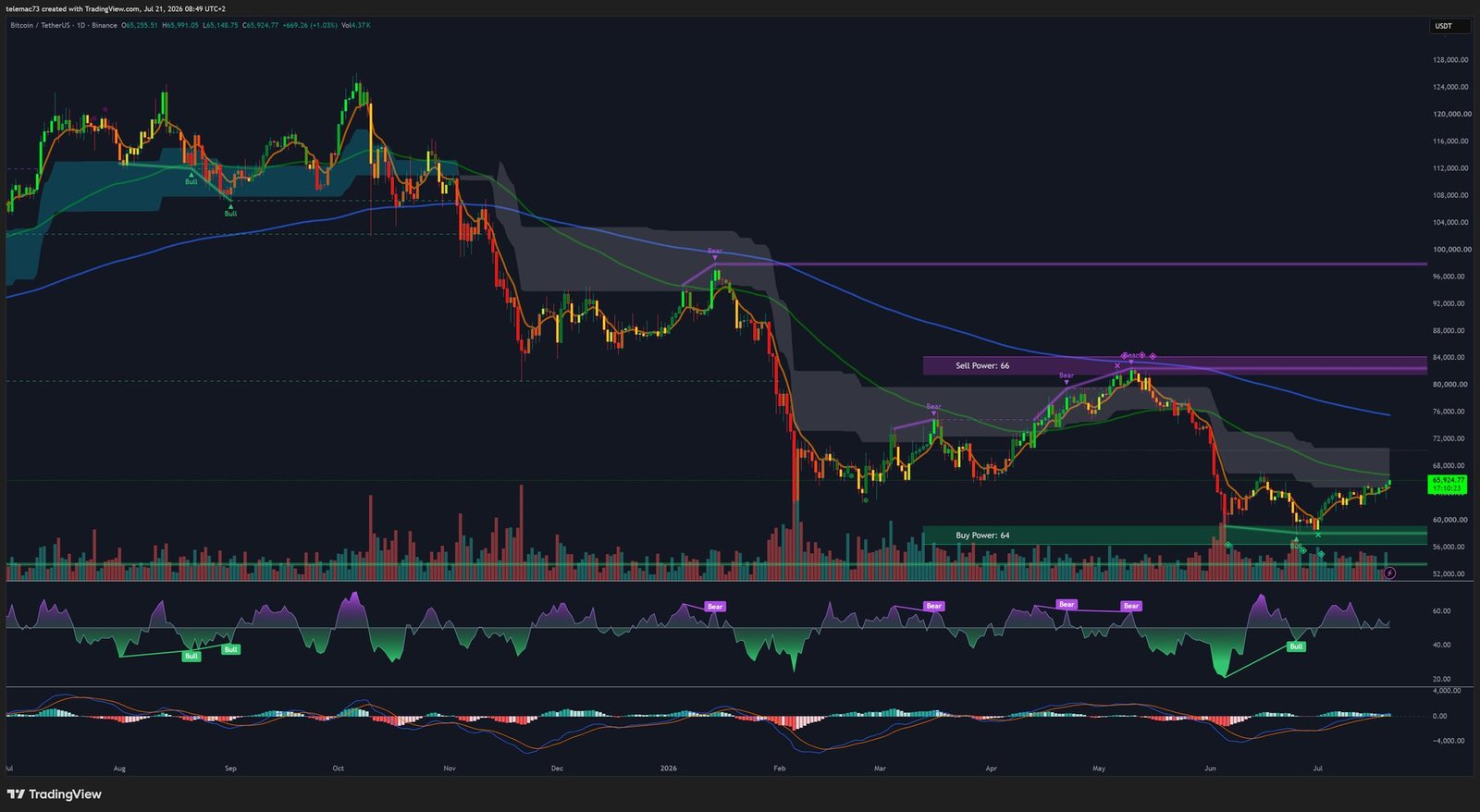Click the Buy Power: 64 zone label
The image size is (1480, 812).
(982, 535)
